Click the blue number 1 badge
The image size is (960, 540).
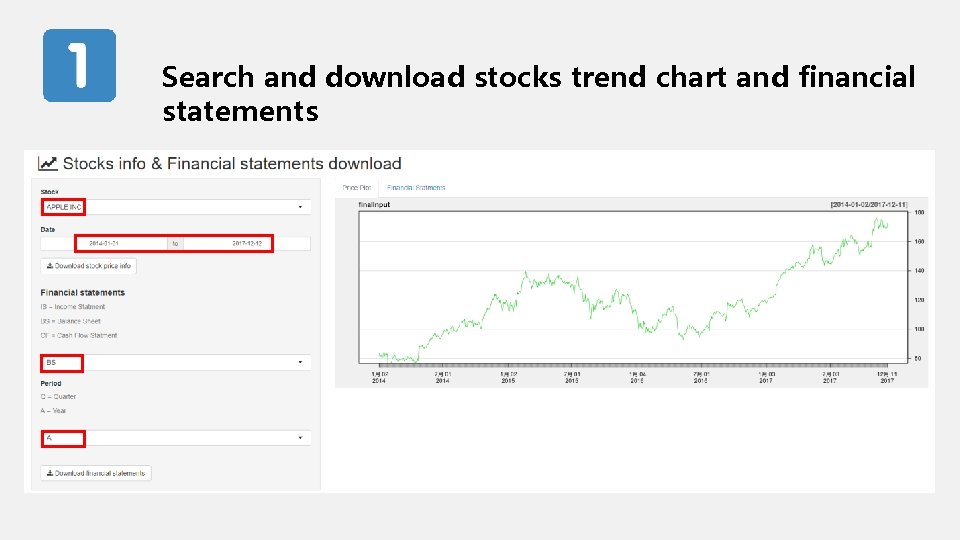pos(79,66)
